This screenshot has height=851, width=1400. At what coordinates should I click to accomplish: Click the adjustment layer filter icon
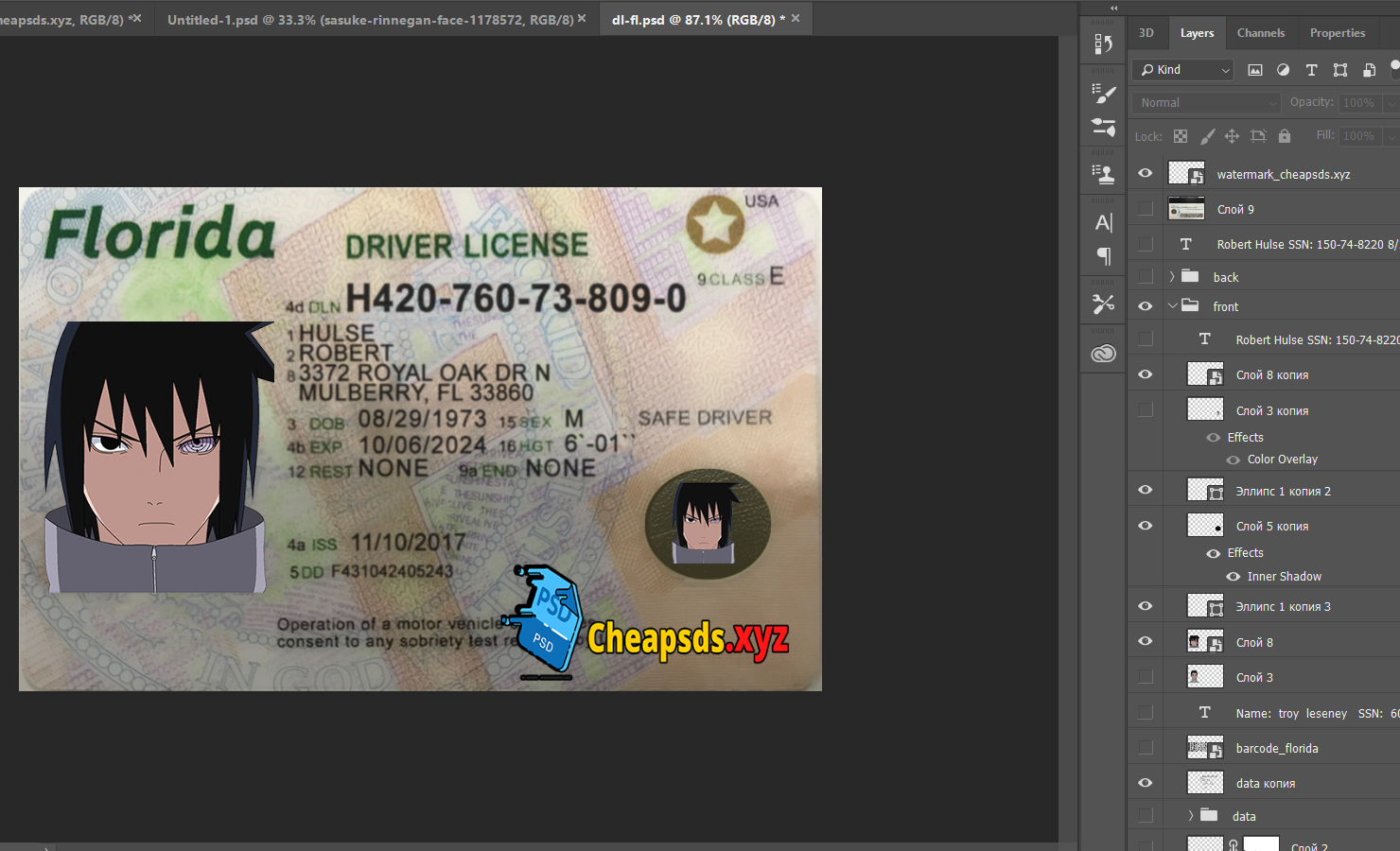pos(1283,70)
